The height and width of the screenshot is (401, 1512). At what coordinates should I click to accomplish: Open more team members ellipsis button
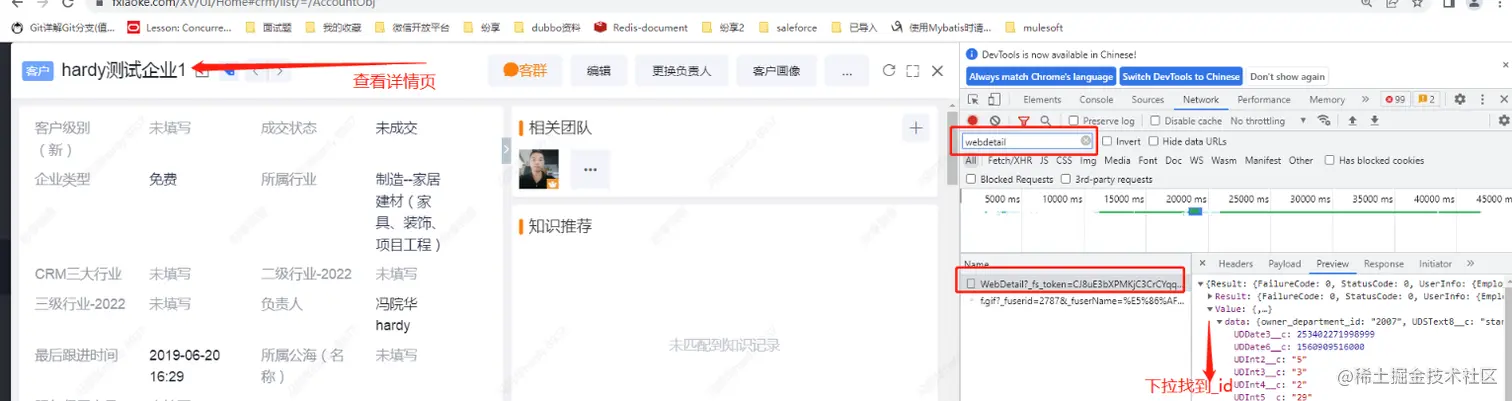point(590,169)
